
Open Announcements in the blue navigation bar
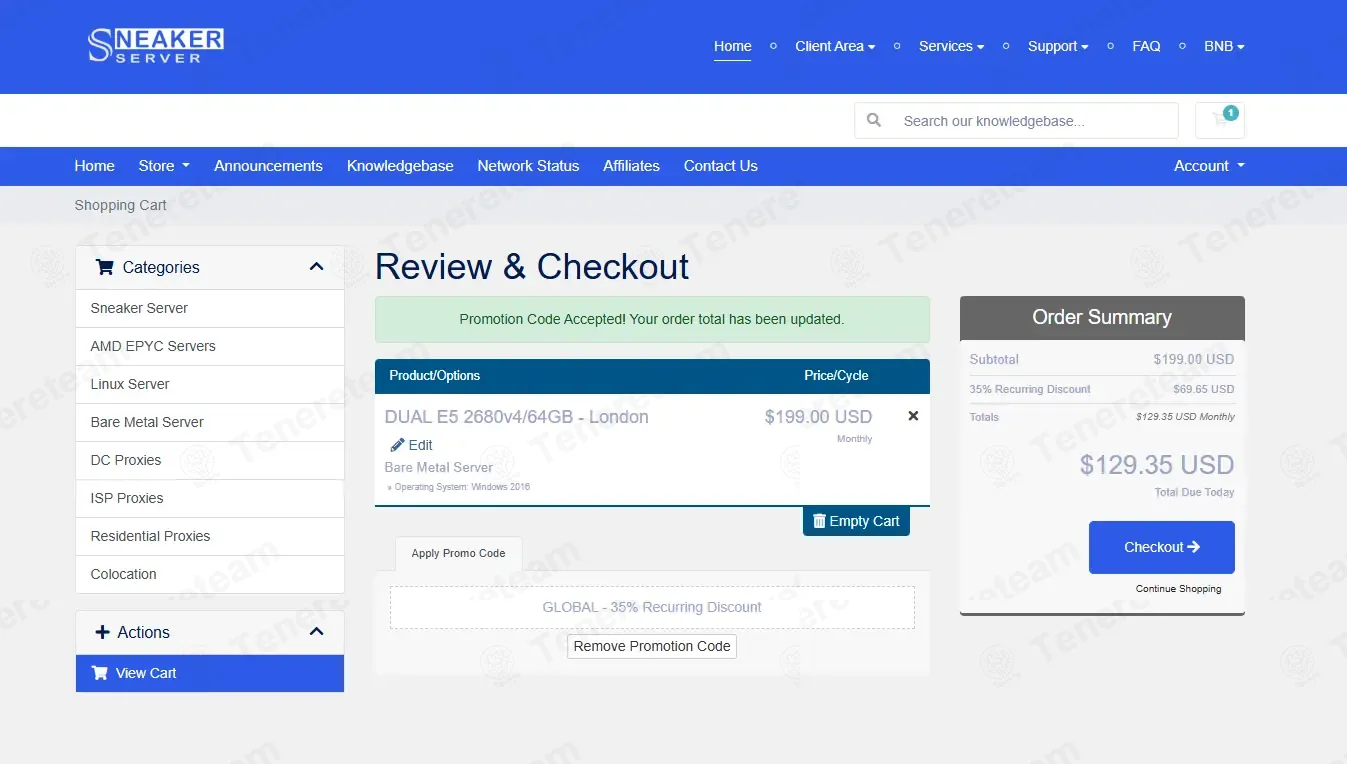[x=268, y=166]
